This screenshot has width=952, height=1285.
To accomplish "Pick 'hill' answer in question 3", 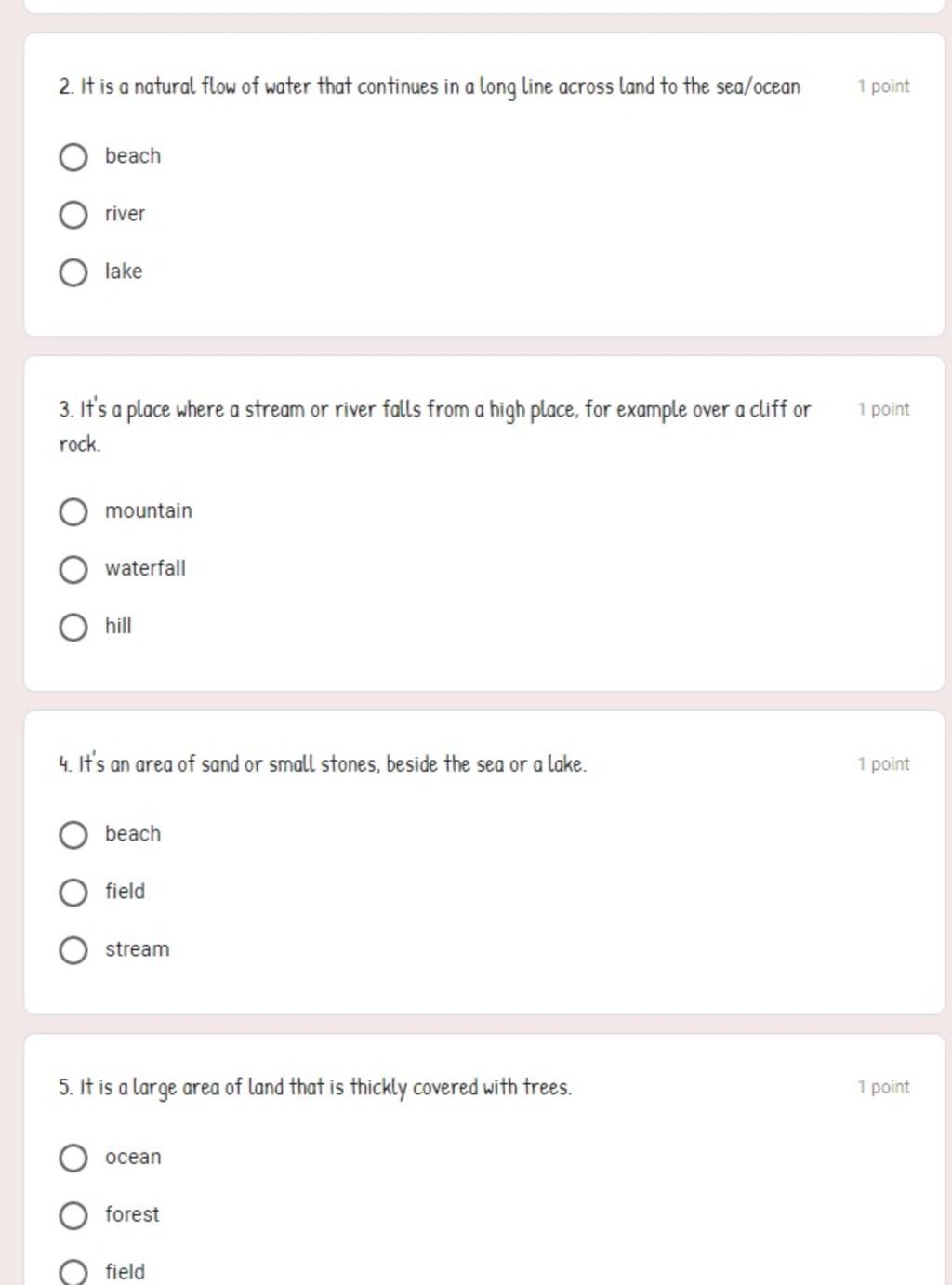I will coord(73,627).
